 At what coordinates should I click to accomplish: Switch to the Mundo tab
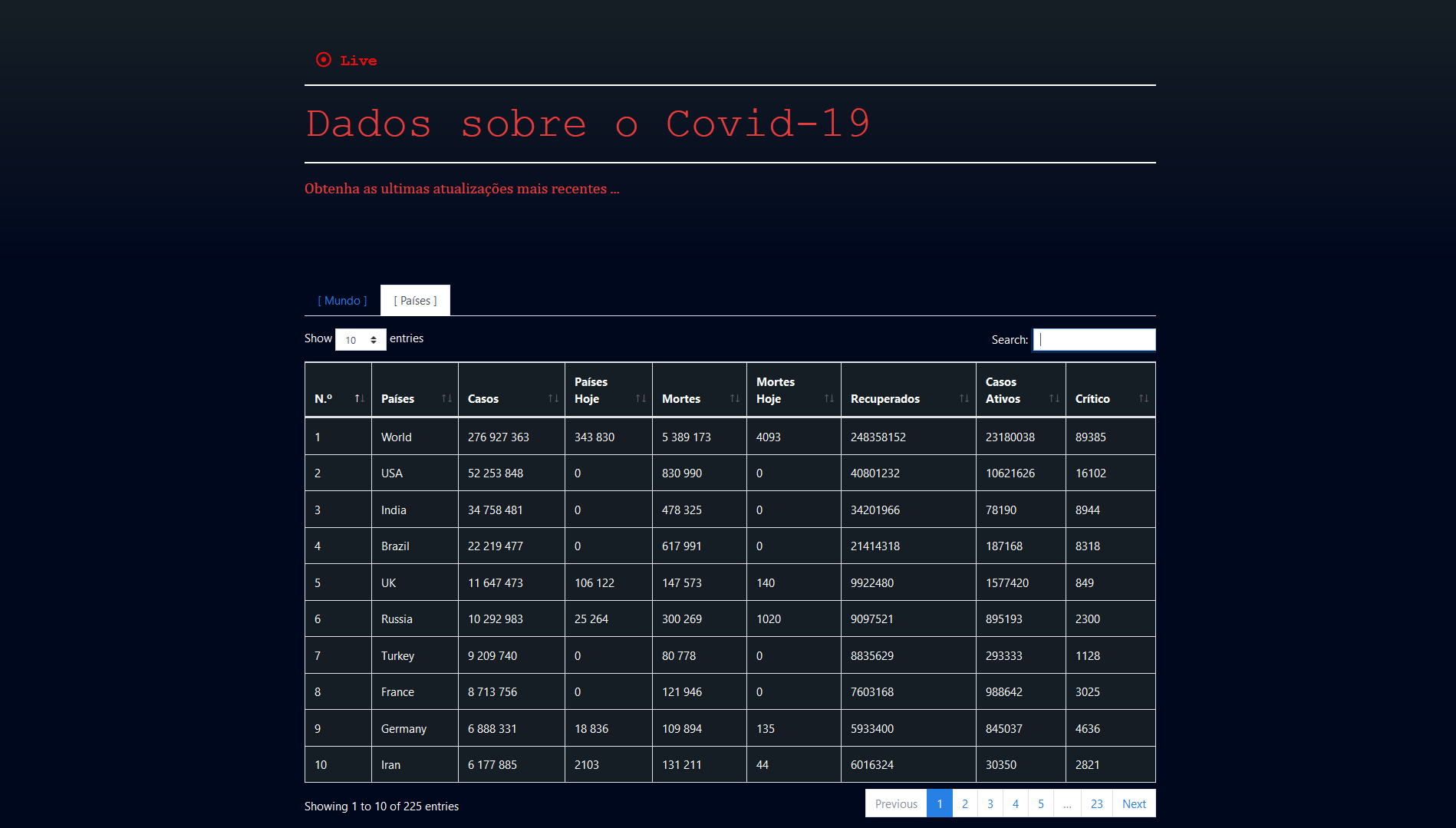click(342, 301)
